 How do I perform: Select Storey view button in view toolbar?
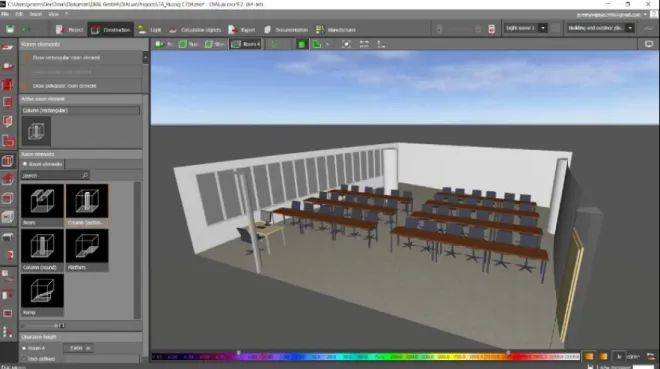click(215, 44)
